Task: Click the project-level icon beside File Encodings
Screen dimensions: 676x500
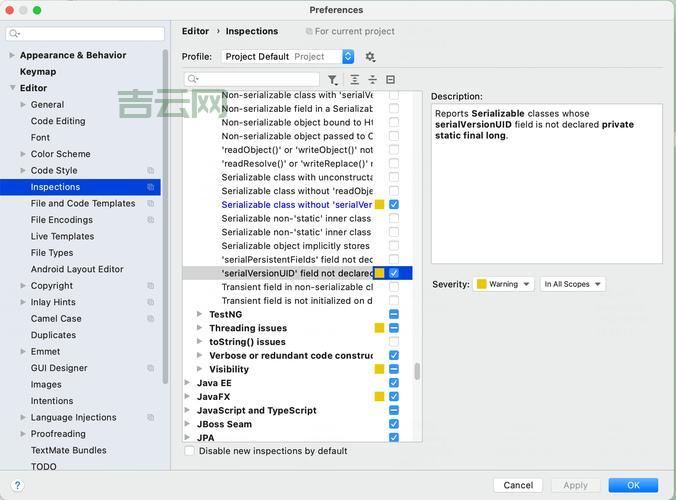Action: click(150, 220)
